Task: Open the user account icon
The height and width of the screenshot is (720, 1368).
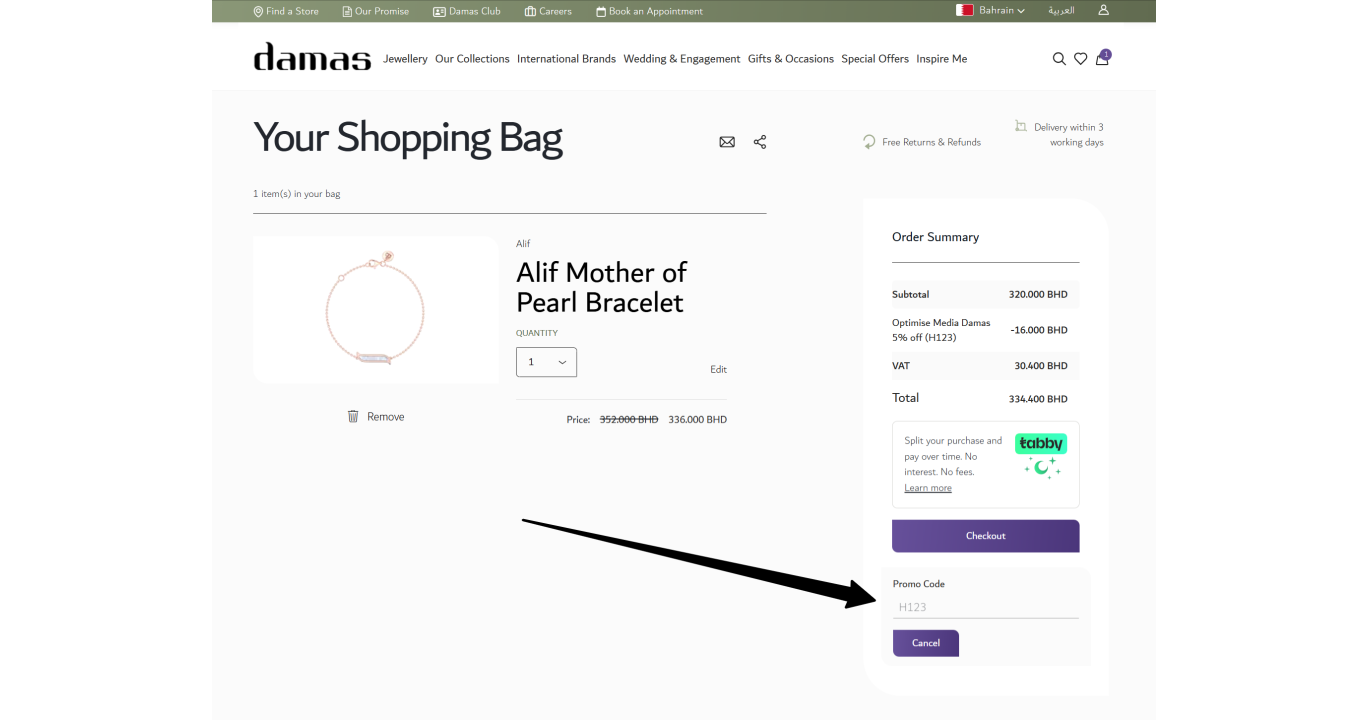Action: pyautogui.click(x=1104, y=11)
